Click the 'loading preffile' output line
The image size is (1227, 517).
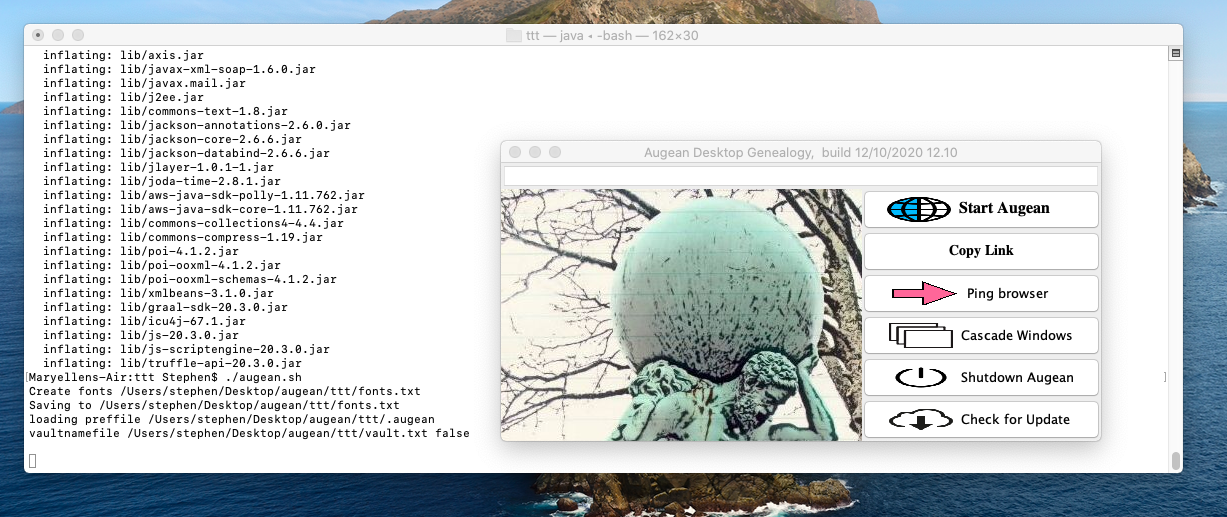232,420
